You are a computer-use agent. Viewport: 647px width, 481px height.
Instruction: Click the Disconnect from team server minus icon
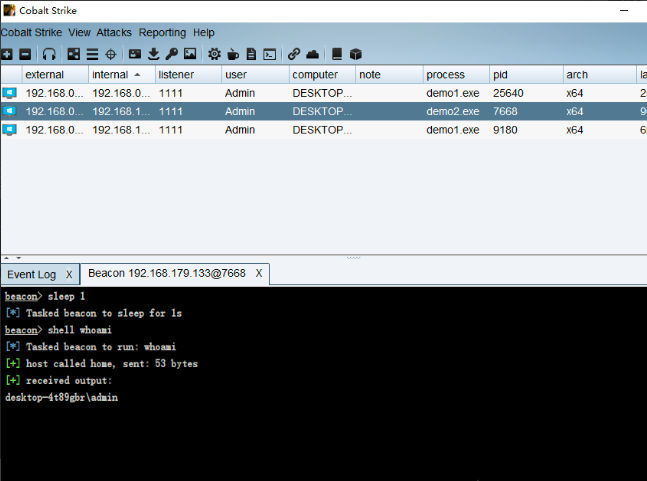click(25, 54)
